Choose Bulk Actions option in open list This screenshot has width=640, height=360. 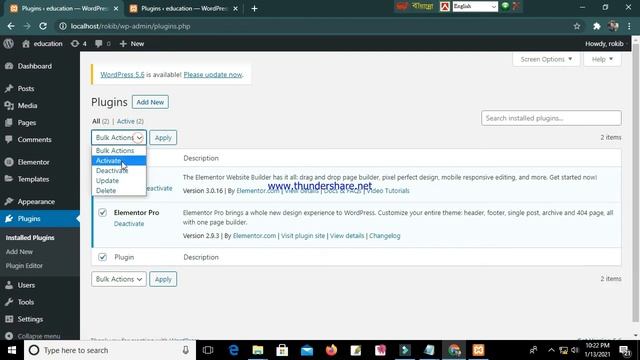pos(119,151)
